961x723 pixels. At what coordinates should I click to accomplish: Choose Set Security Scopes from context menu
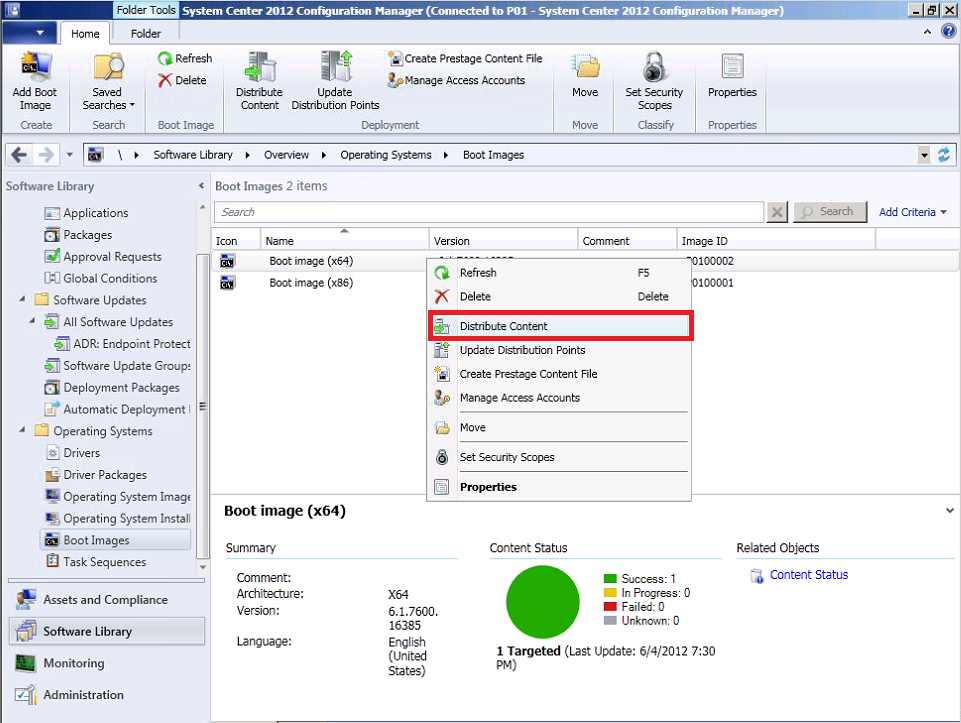(559, 457)
